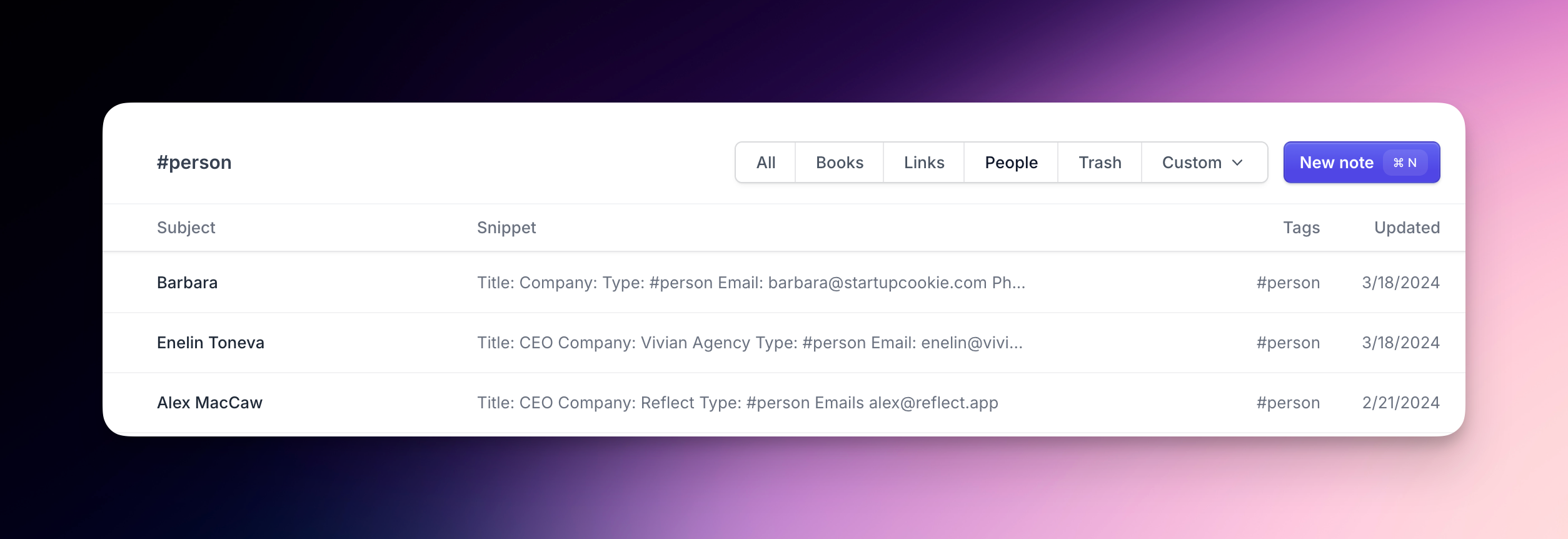
Task: Switch to the All tab
Action: (765, 162)
